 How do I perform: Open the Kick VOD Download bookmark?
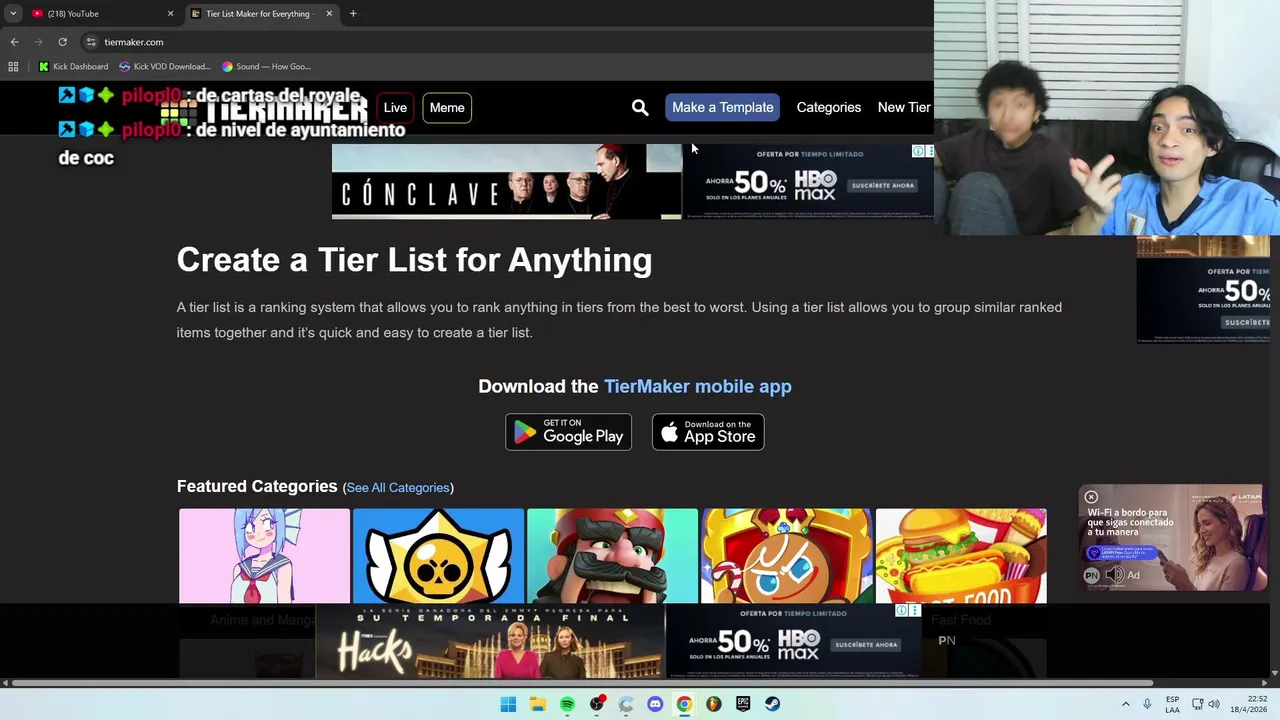165,67
